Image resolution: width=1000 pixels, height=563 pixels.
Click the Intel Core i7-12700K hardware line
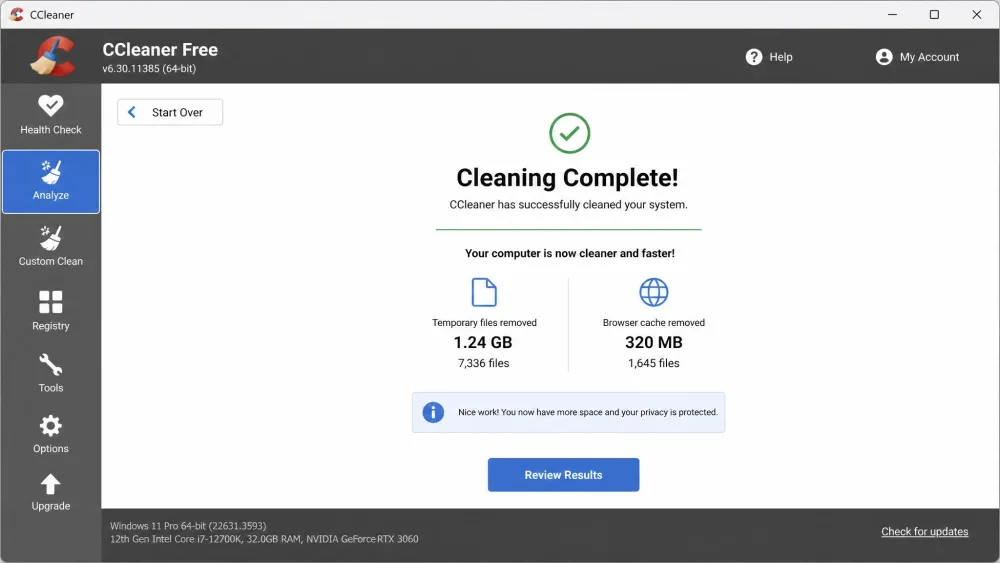click(x=264, y=539)
